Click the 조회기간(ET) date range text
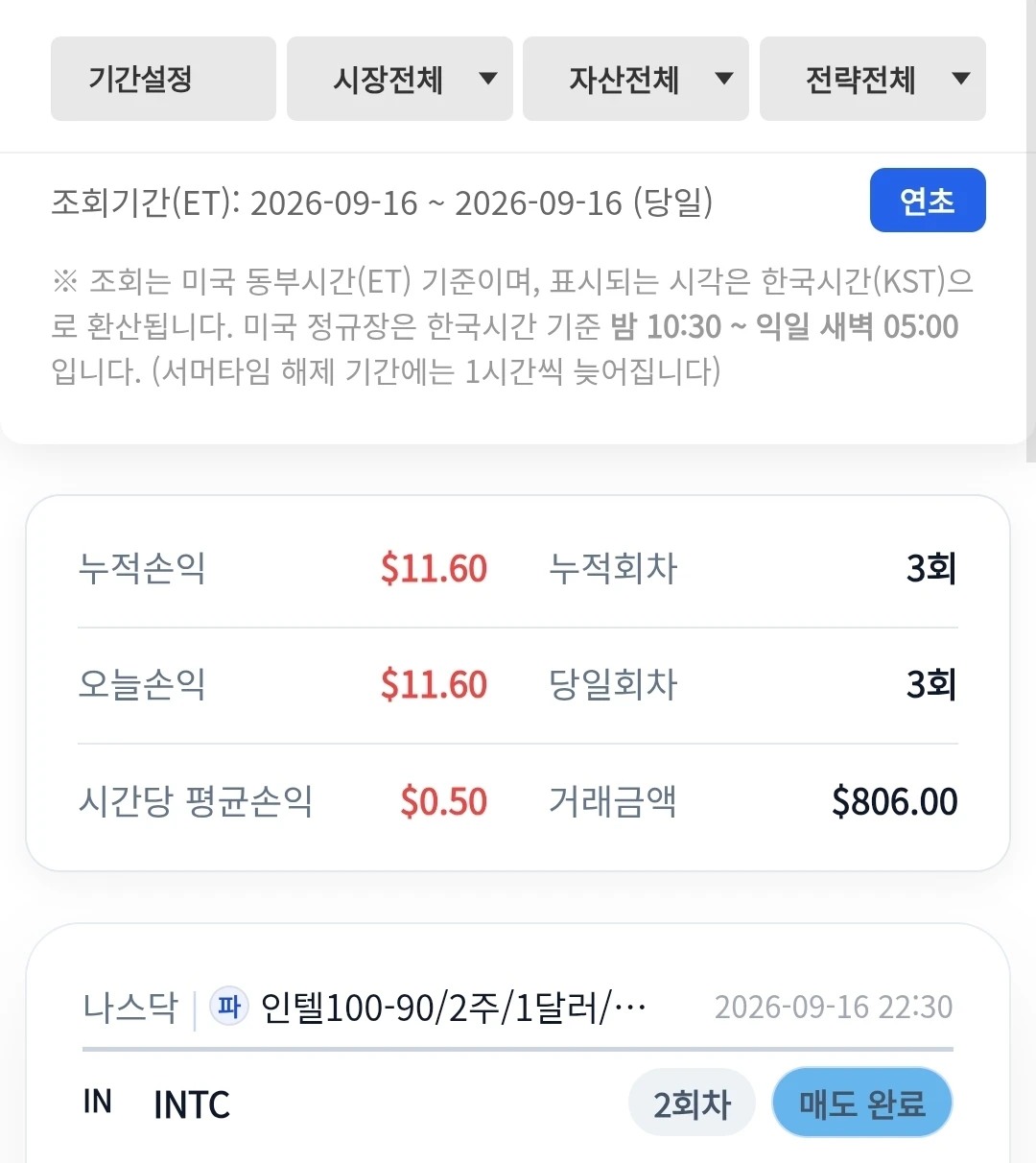 point(382,202)
